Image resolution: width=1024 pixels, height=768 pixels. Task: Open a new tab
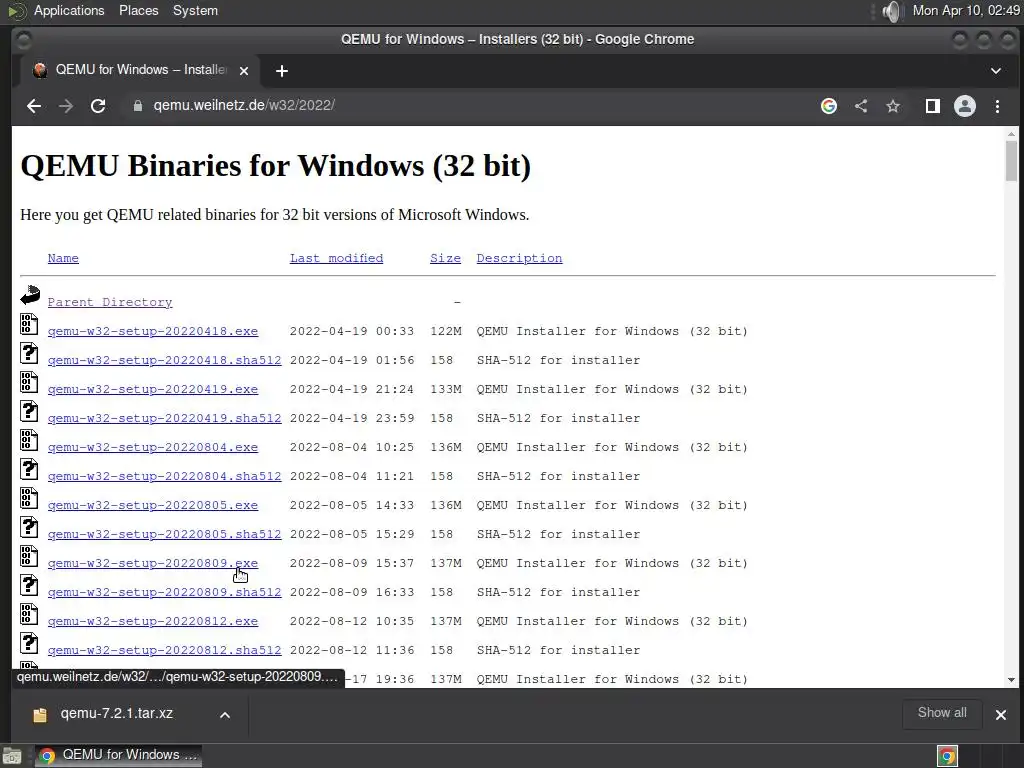point(281,71)
